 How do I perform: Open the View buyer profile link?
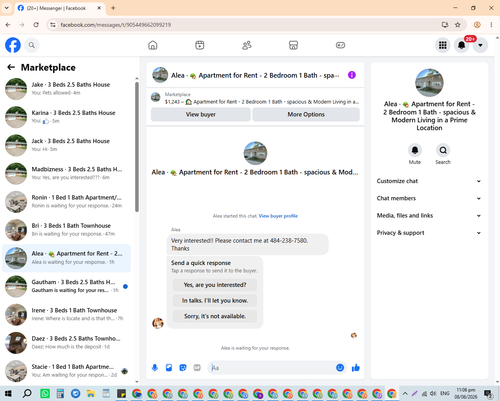pos(278,216)
